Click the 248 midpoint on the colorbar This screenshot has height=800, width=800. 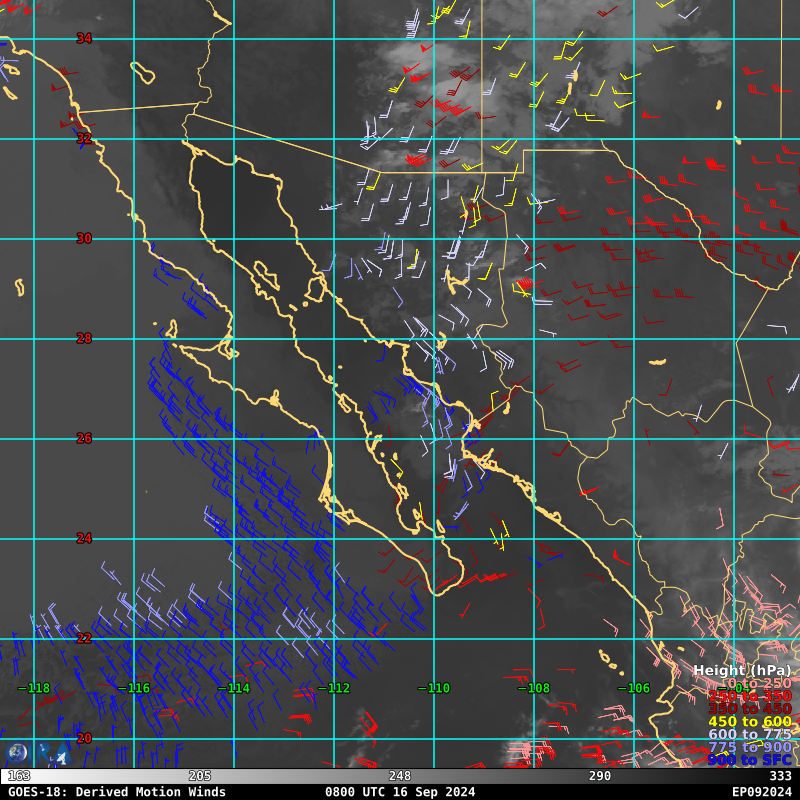click(x=400, y=776)
